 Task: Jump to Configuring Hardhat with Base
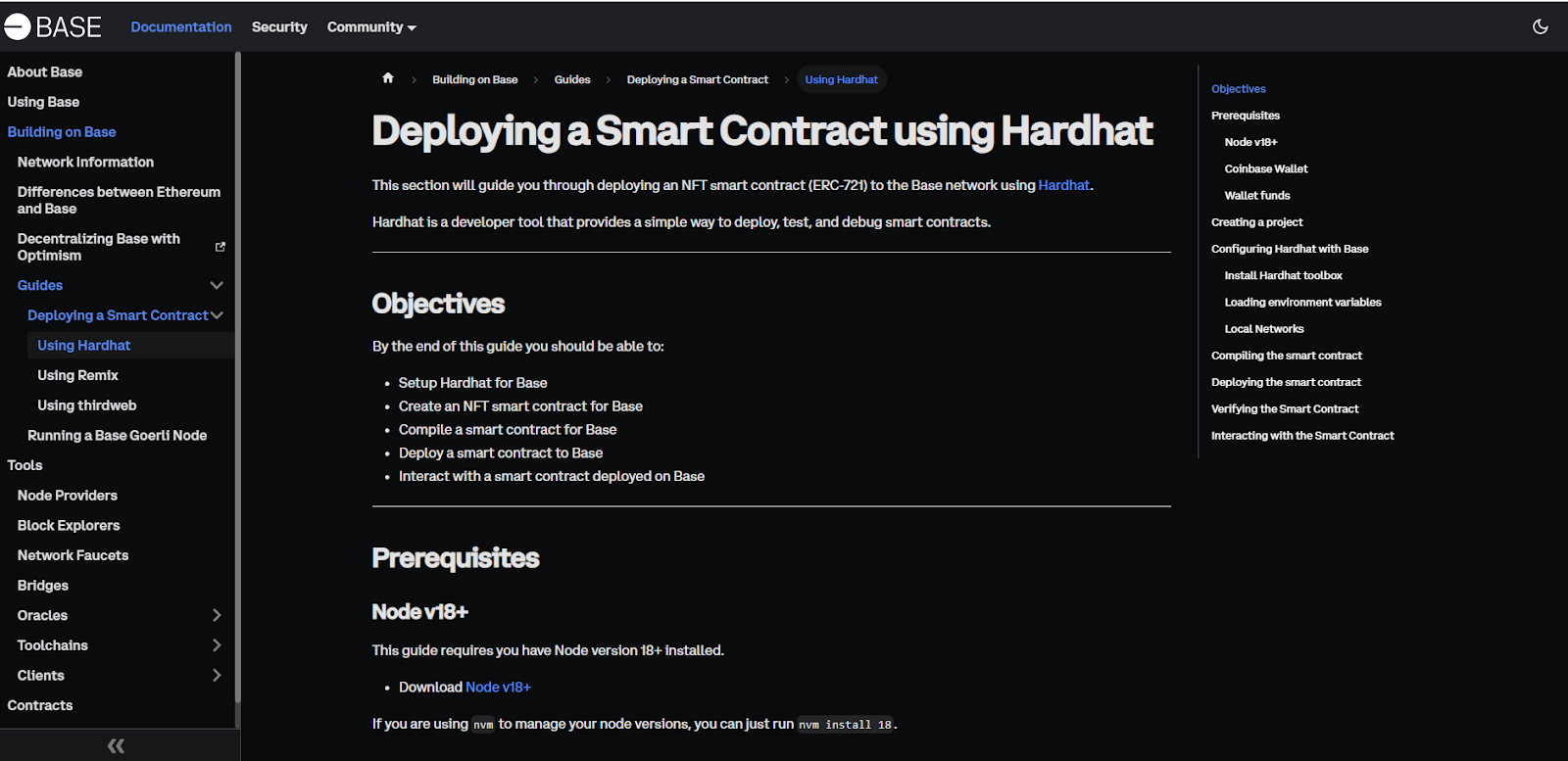1290,249
